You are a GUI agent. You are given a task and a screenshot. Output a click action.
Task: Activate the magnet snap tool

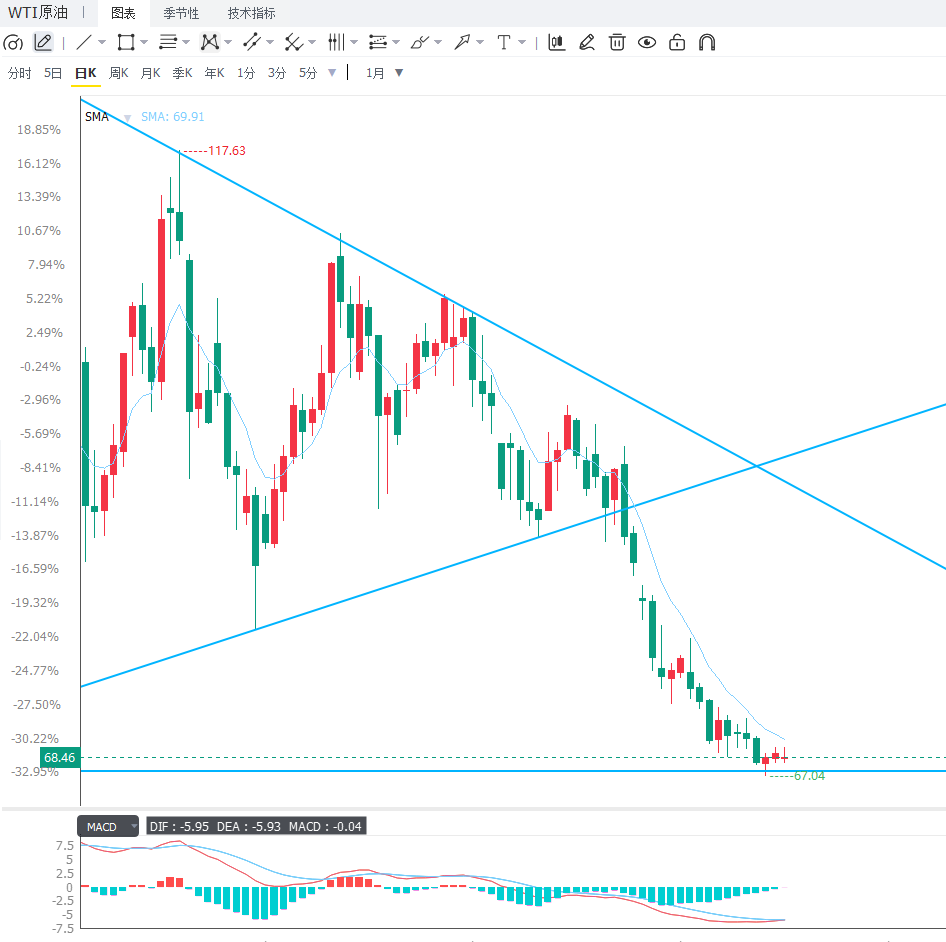tap(706, 42)
